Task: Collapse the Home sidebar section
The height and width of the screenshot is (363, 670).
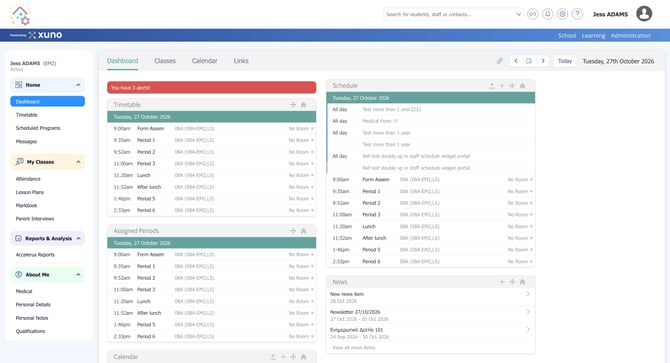Action: tap(78, 85)
